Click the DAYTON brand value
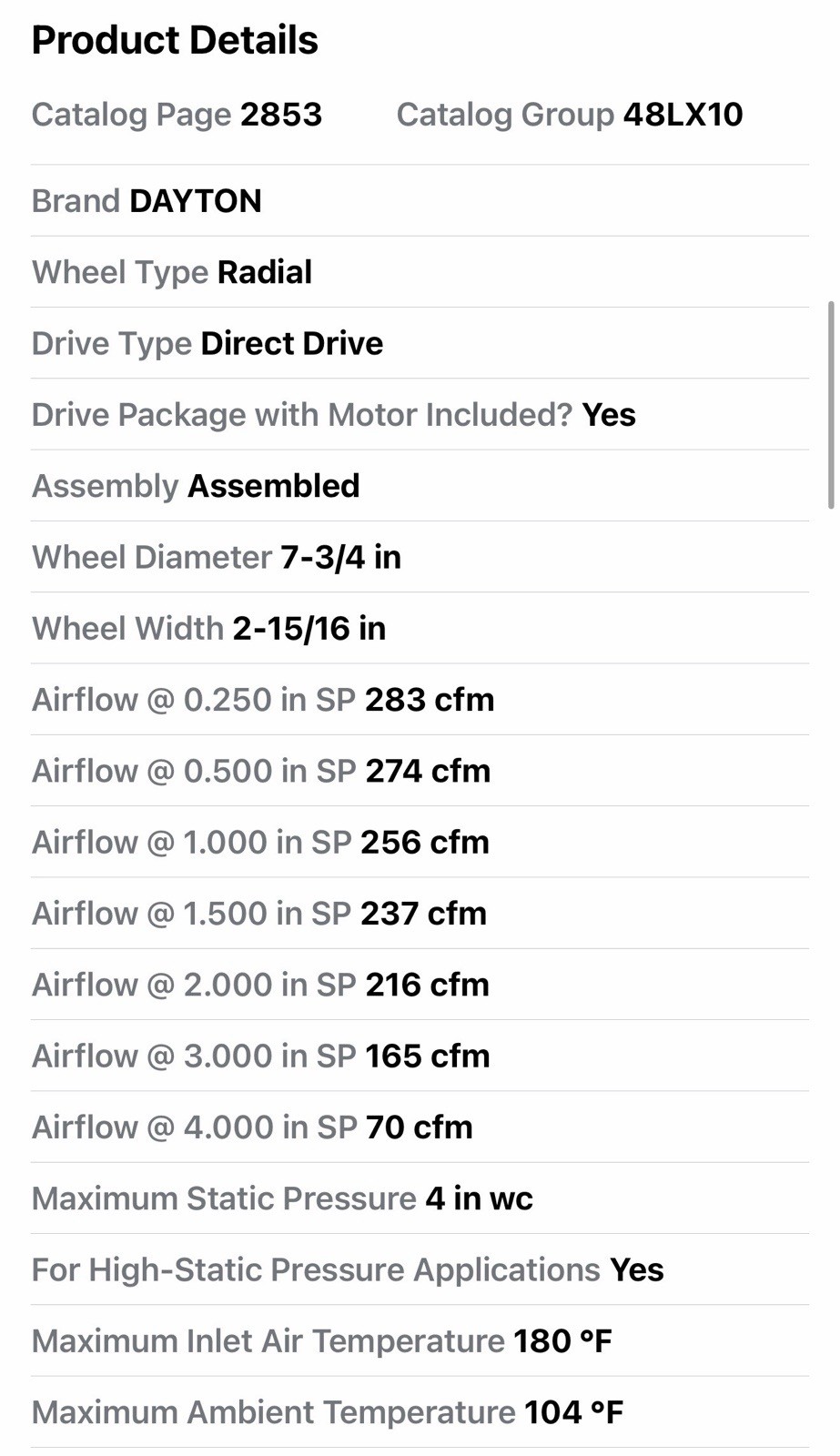Viewport: 840px width, 1456px height. 196,201
